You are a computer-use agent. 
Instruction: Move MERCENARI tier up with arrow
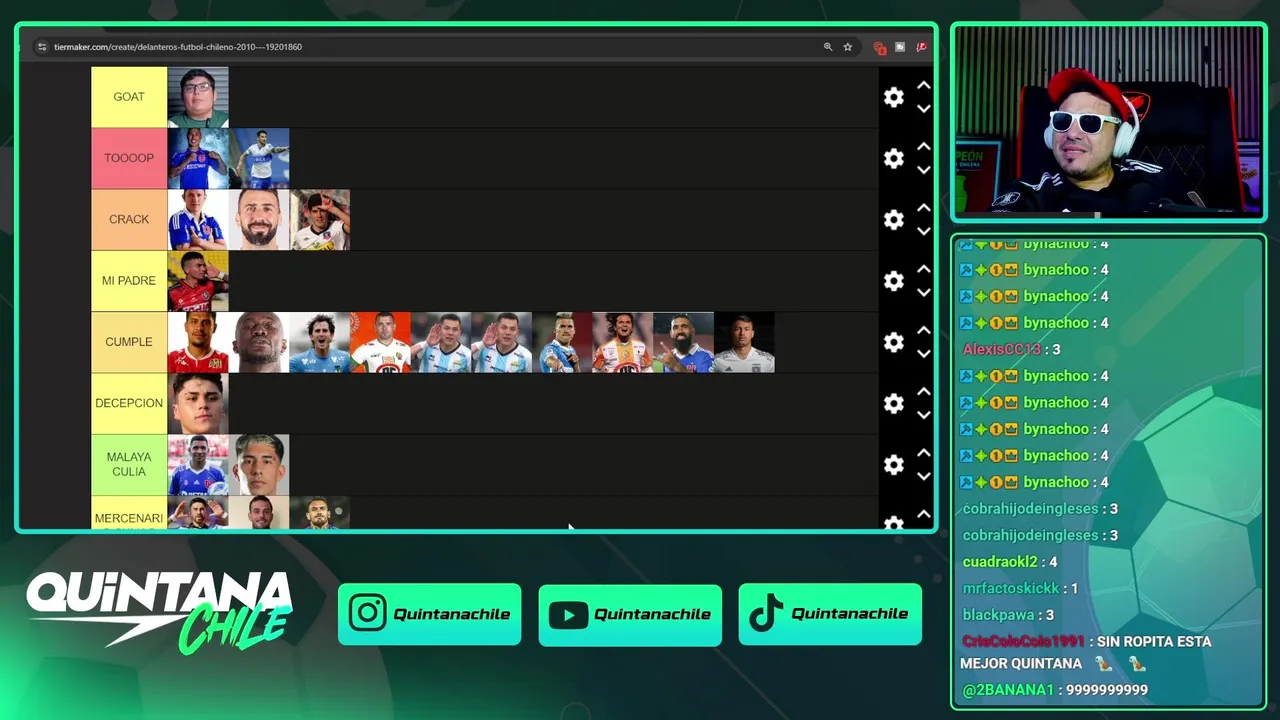pos(924,514)
